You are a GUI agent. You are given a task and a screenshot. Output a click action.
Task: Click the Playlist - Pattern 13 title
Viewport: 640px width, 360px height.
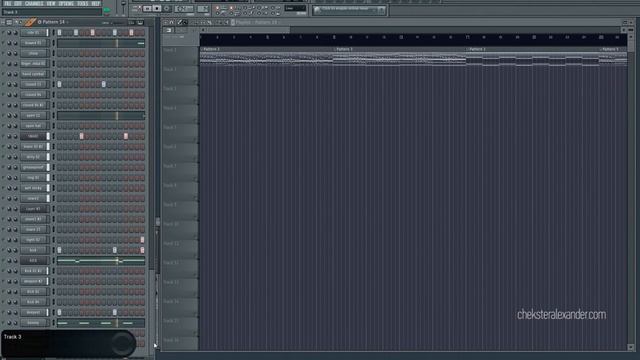[257, 22]
